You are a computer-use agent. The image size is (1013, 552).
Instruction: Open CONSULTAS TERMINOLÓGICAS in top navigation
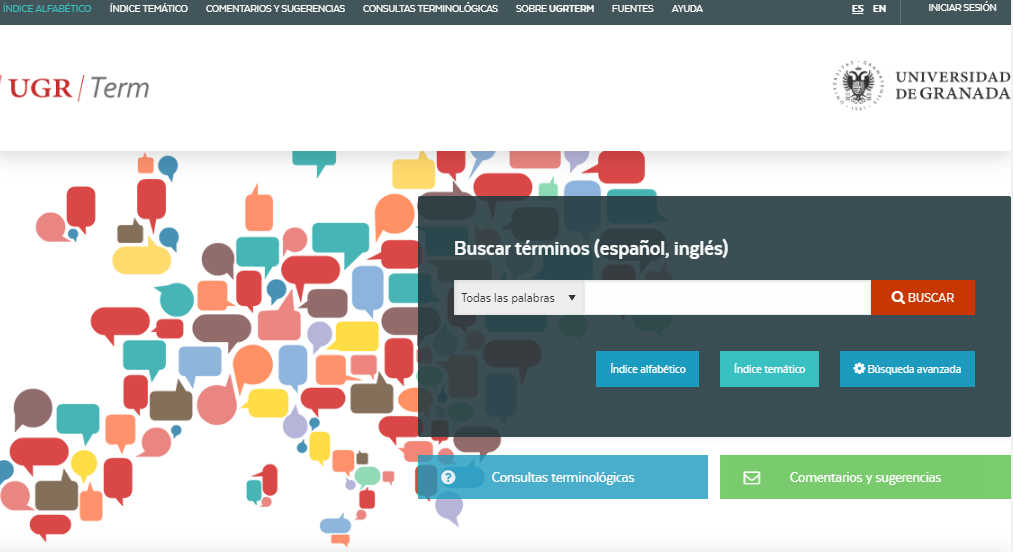coord(430,9)
